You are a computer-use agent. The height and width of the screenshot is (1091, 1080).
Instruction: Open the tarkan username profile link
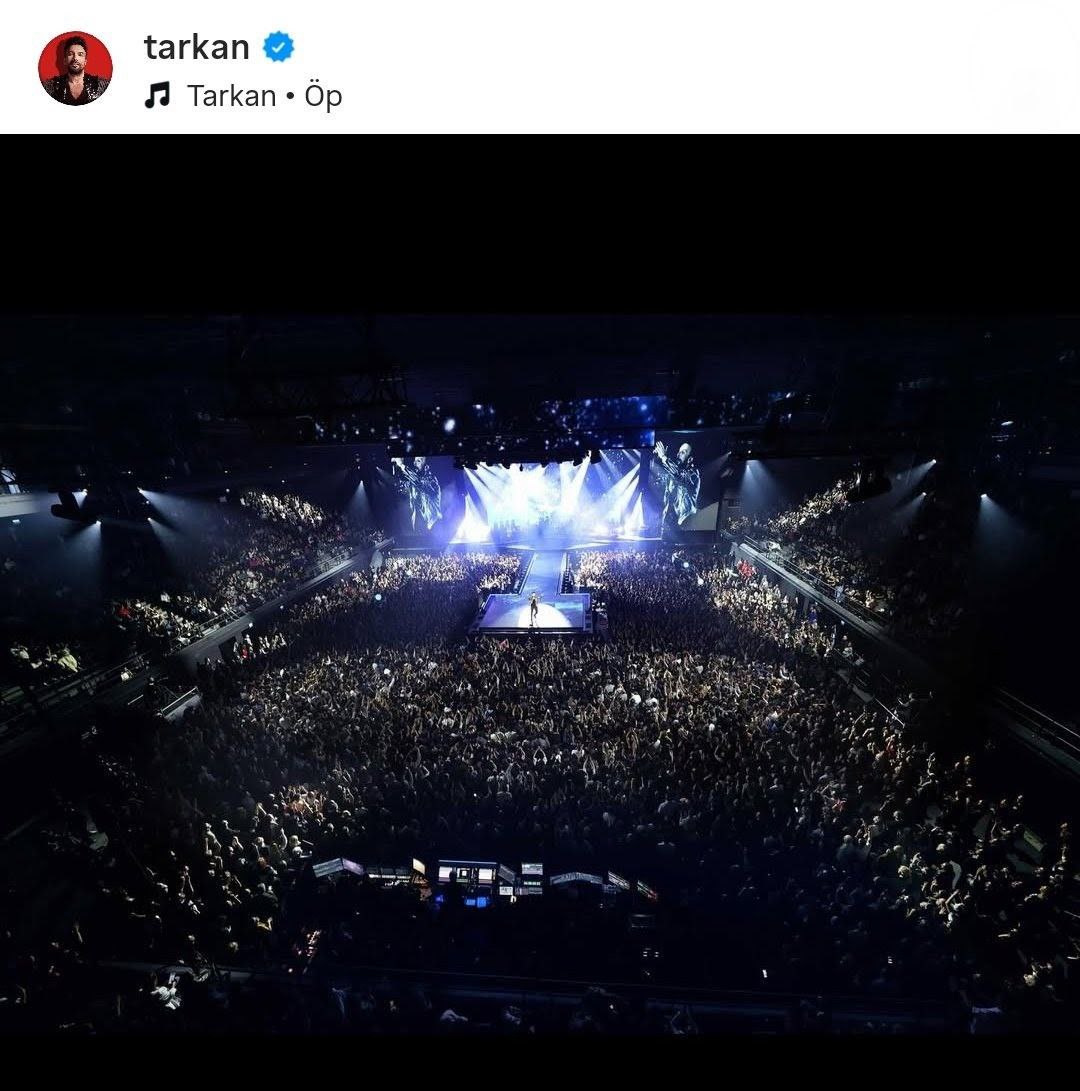point(196,47)
